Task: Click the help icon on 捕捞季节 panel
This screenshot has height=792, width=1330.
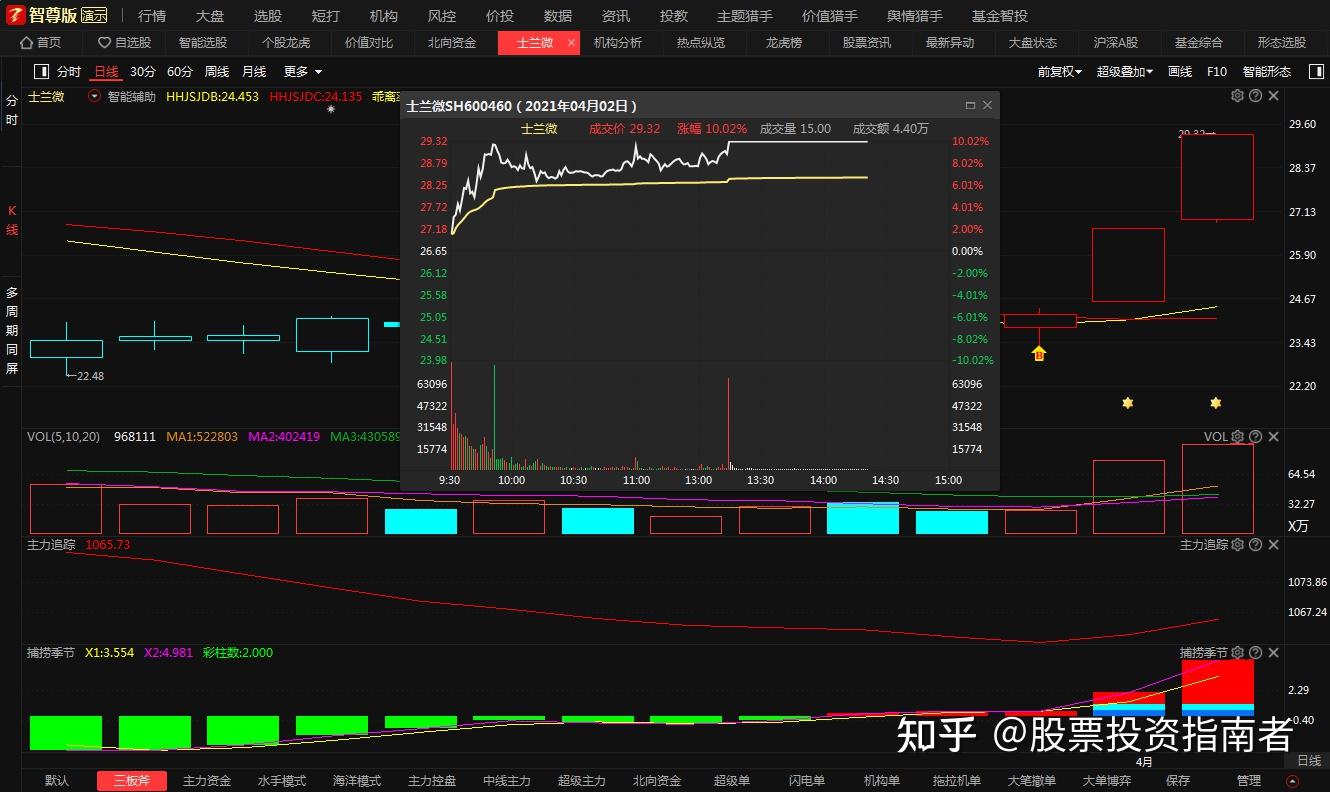Action: pos(1256,652)
